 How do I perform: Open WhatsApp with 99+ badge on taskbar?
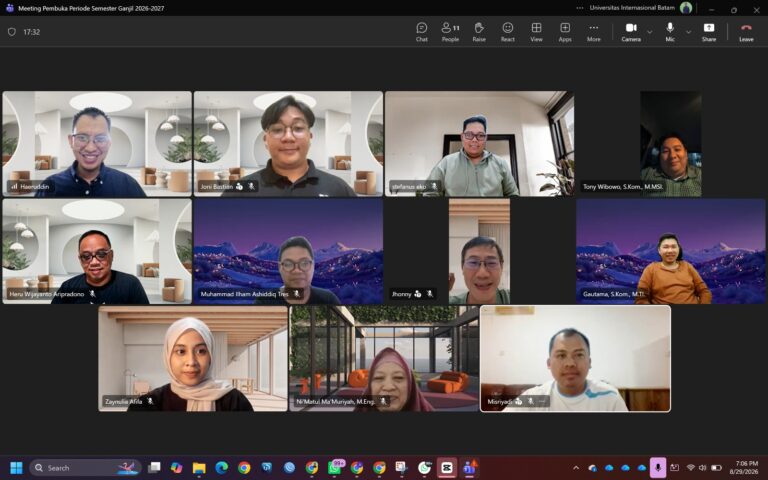pyautogui.click(x=335, y=468)
